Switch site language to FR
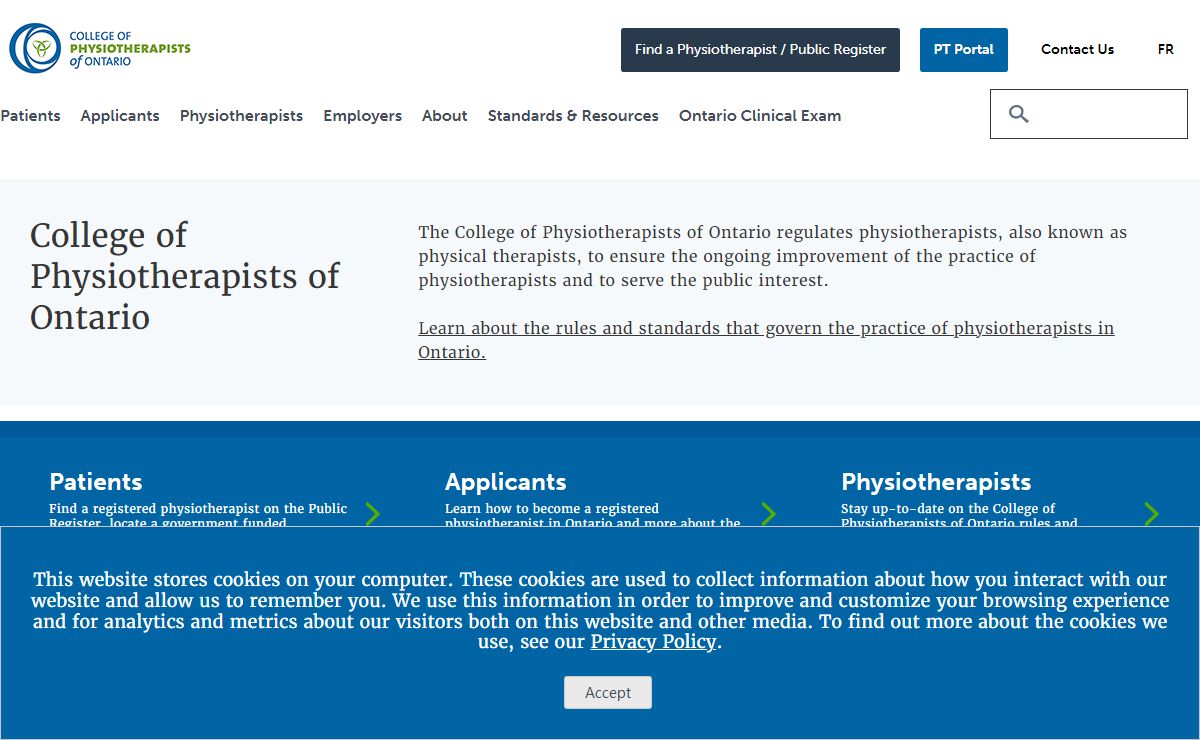1200x740 pixels. click(1166, 49)
